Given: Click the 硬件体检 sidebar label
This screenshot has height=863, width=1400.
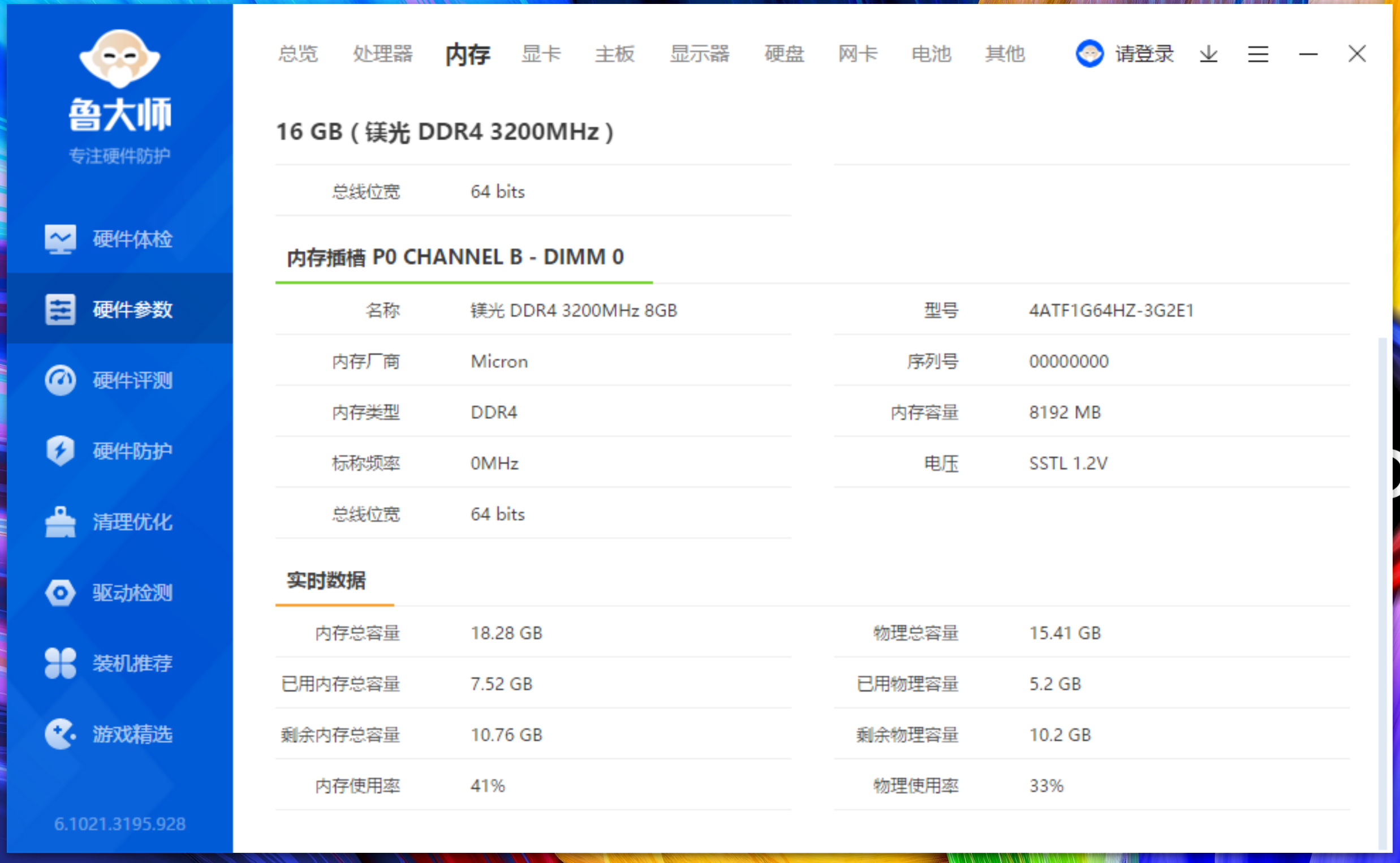Looking at the screenshot, I should [x=132, y=239].
